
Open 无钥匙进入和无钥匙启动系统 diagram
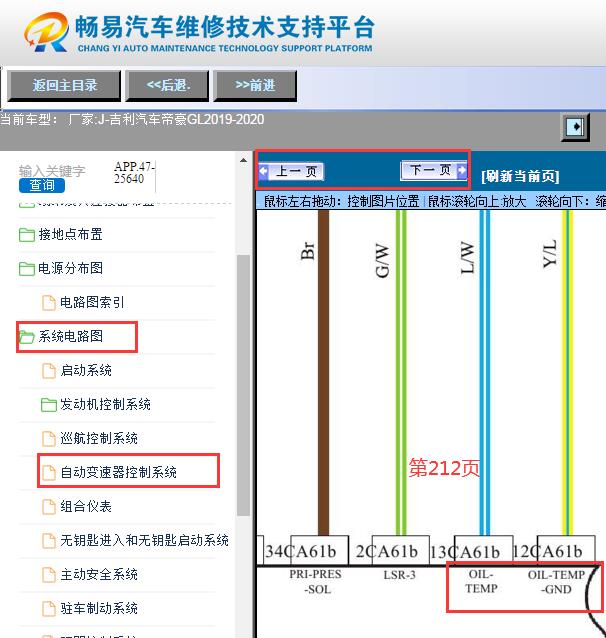(x=144, y=540)
